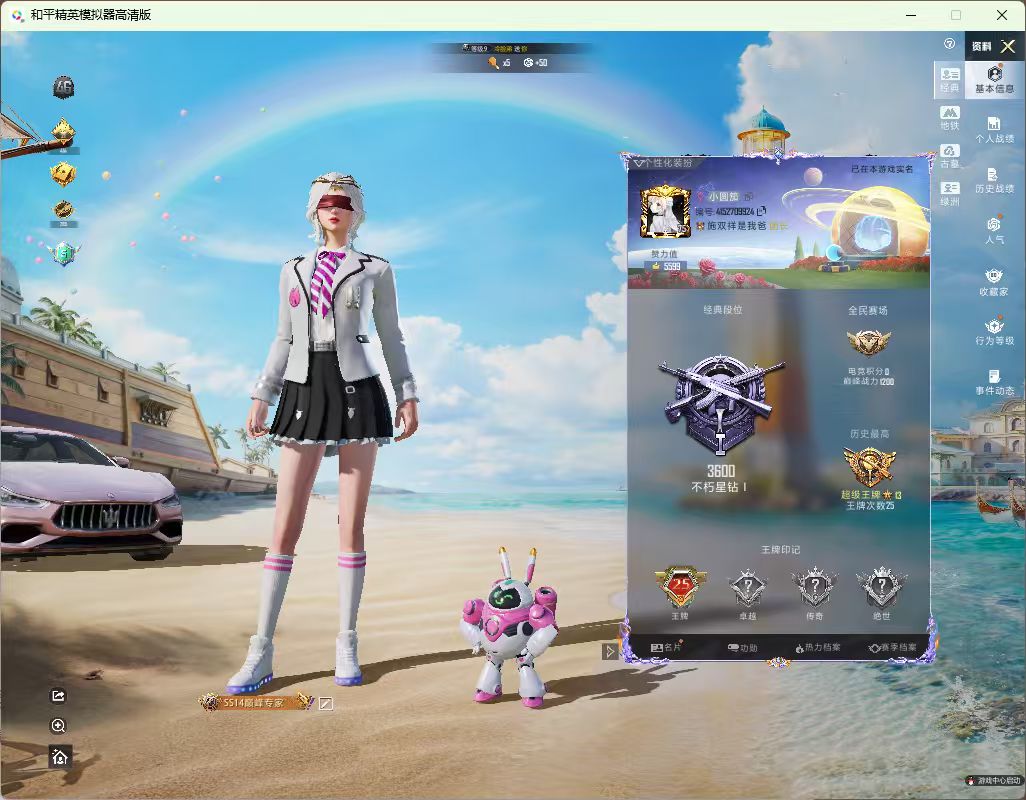Click the female character model

330,432
